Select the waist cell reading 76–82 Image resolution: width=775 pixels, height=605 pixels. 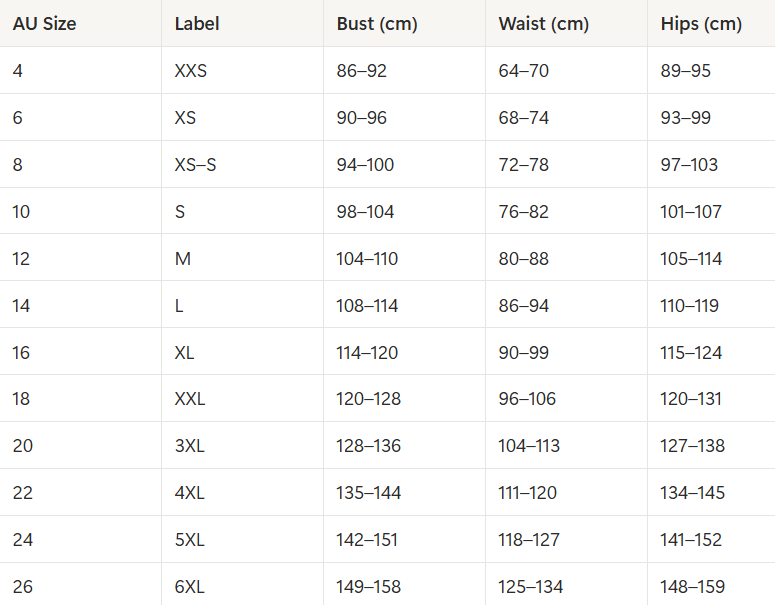pos(524,212)
